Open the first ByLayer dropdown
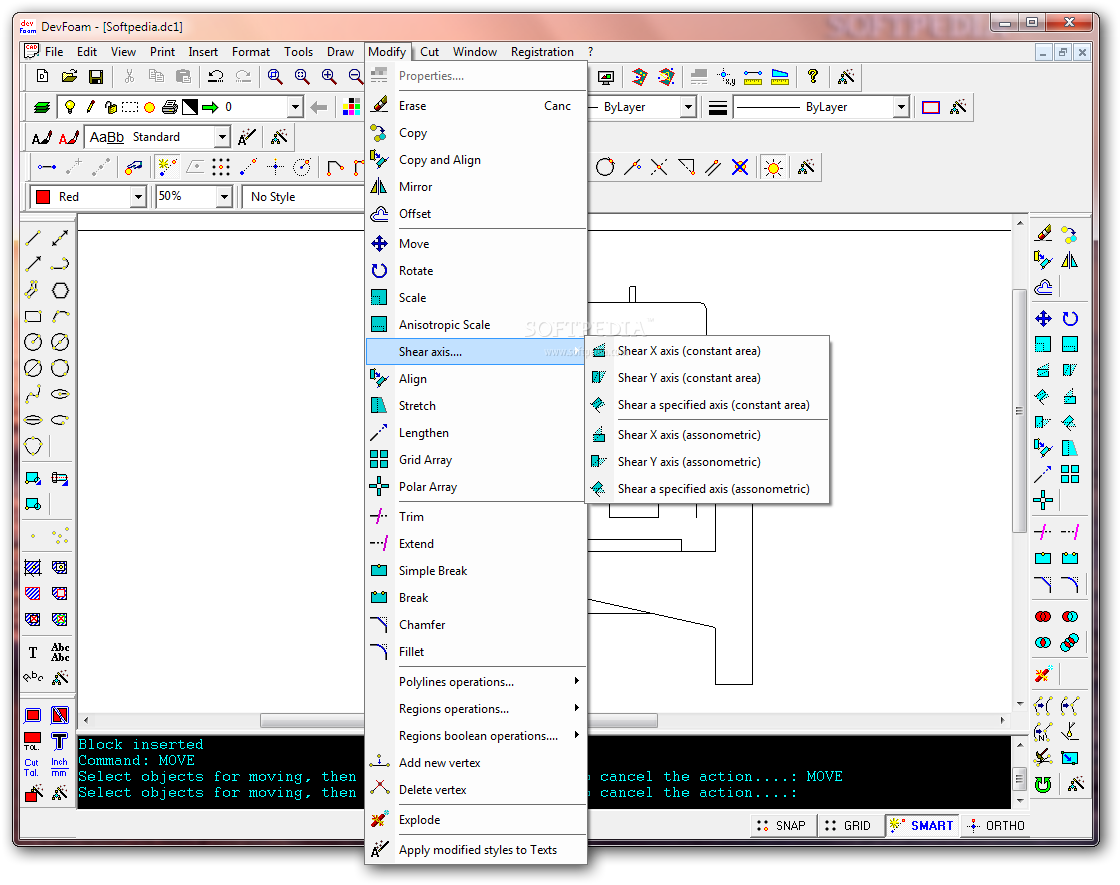The height and width of the screenshot is (885, 1120). pos(688,107)
